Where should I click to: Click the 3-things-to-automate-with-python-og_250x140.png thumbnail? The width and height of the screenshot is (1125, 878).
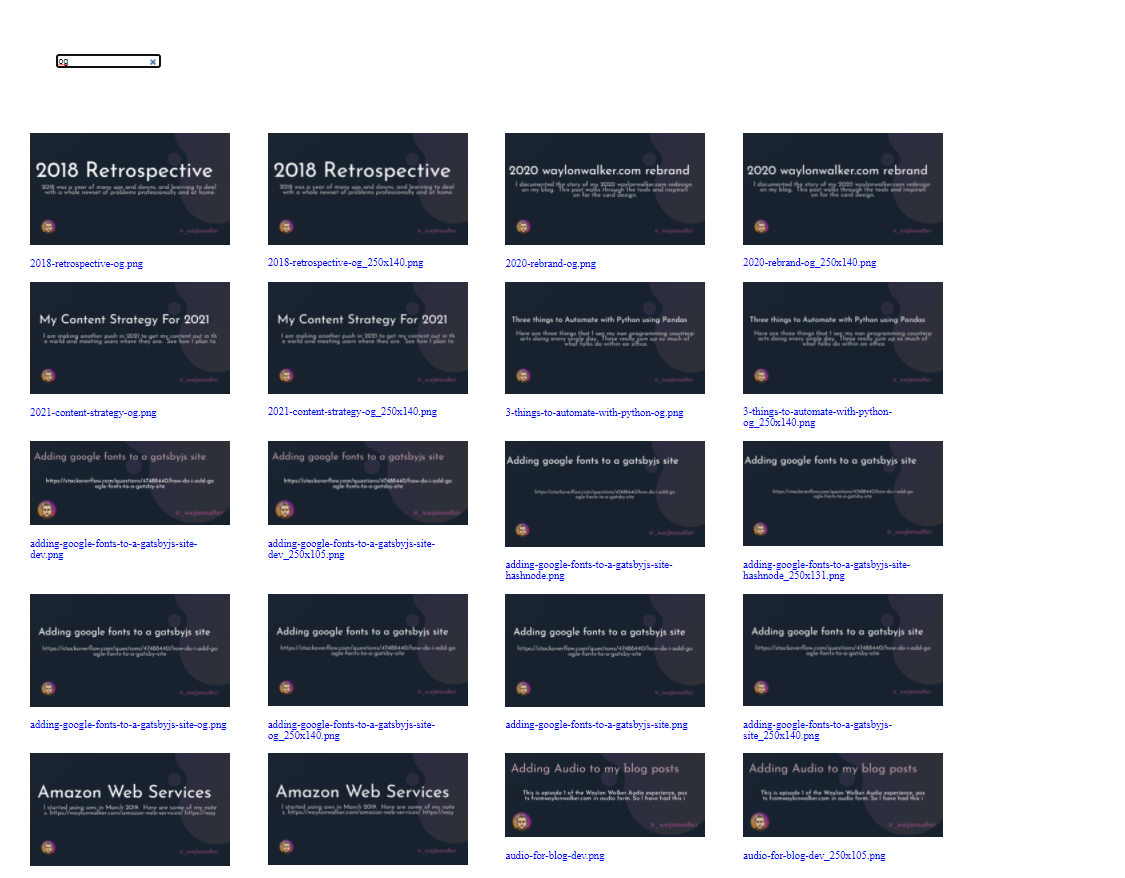point(842,338)
